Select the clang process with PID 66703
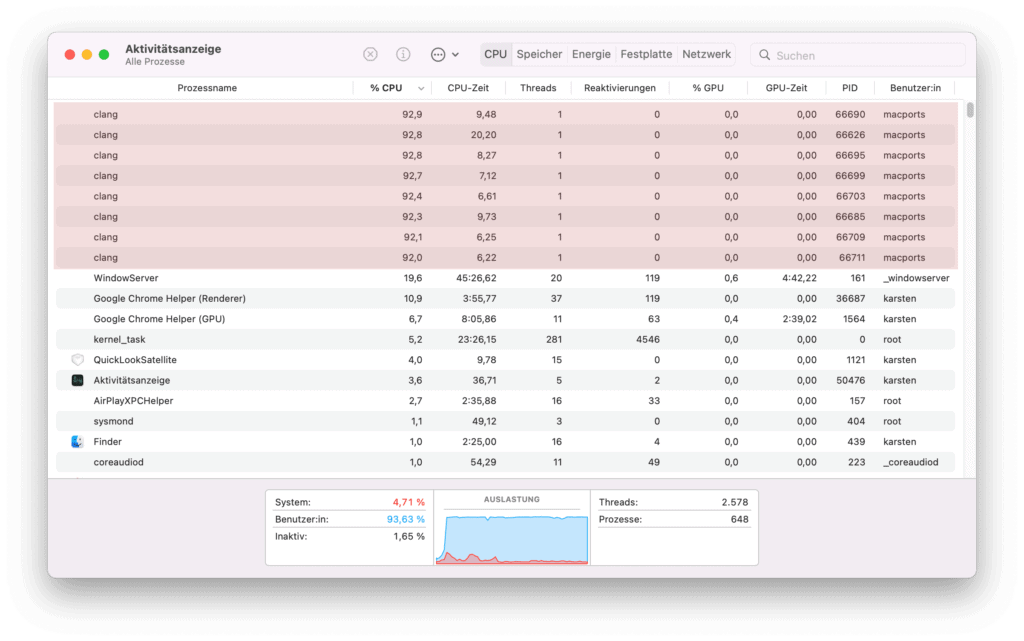Image resolution: width=1024 pixels, height=641 pixels. point(505,196)
